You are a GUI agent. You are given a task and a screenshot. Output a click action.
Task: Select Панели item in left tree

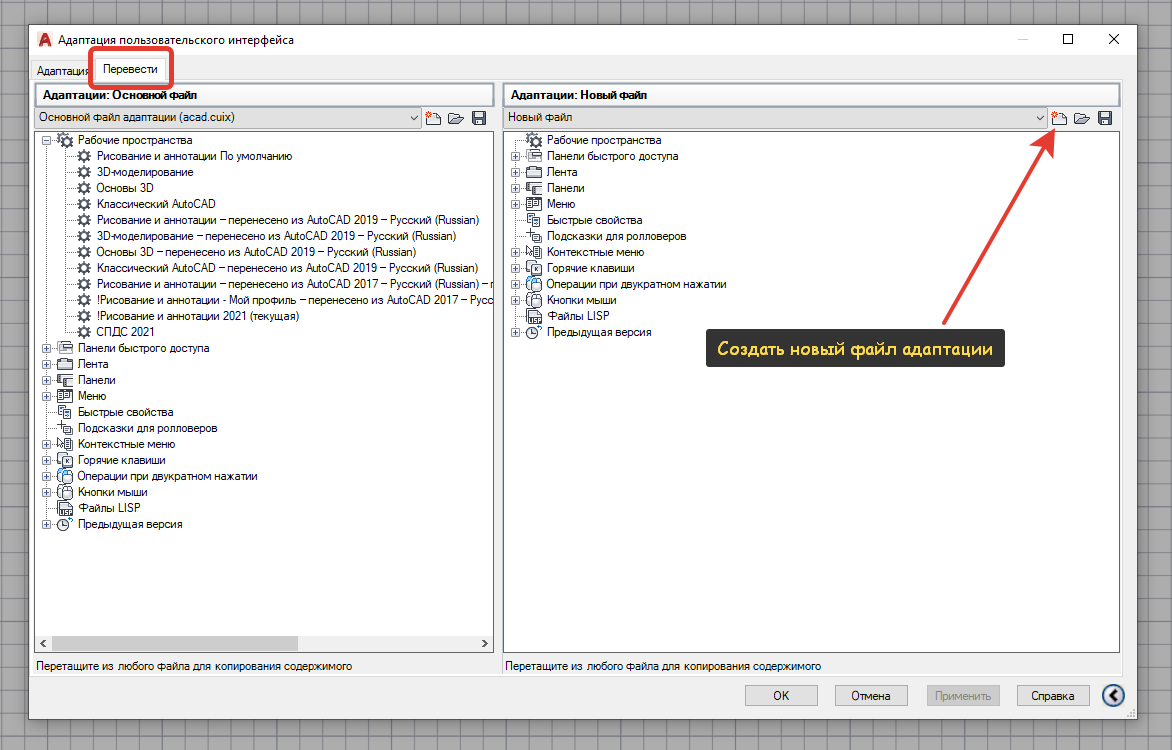pyautogui.click(x=96, y=380)
